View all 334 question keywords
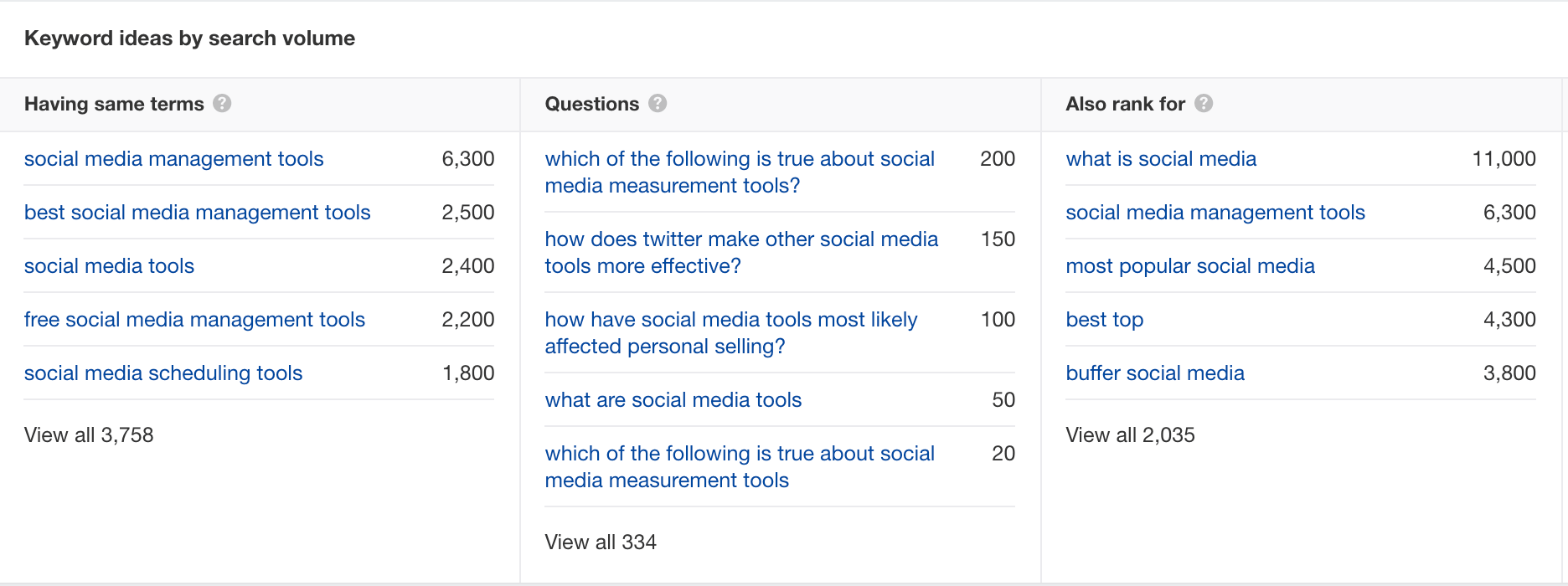This screenshot has width=1568, height=586. click(x=600, y=542)
